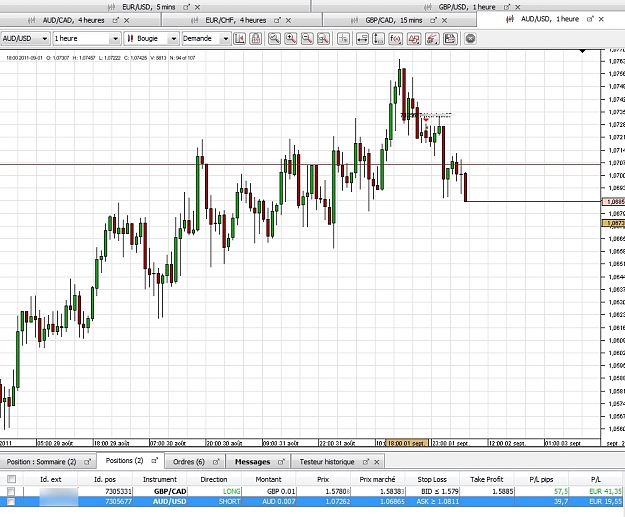Click the fourth magnifier icon in the toolbar
Screen dimensions: 625x517
coord(323,39)
